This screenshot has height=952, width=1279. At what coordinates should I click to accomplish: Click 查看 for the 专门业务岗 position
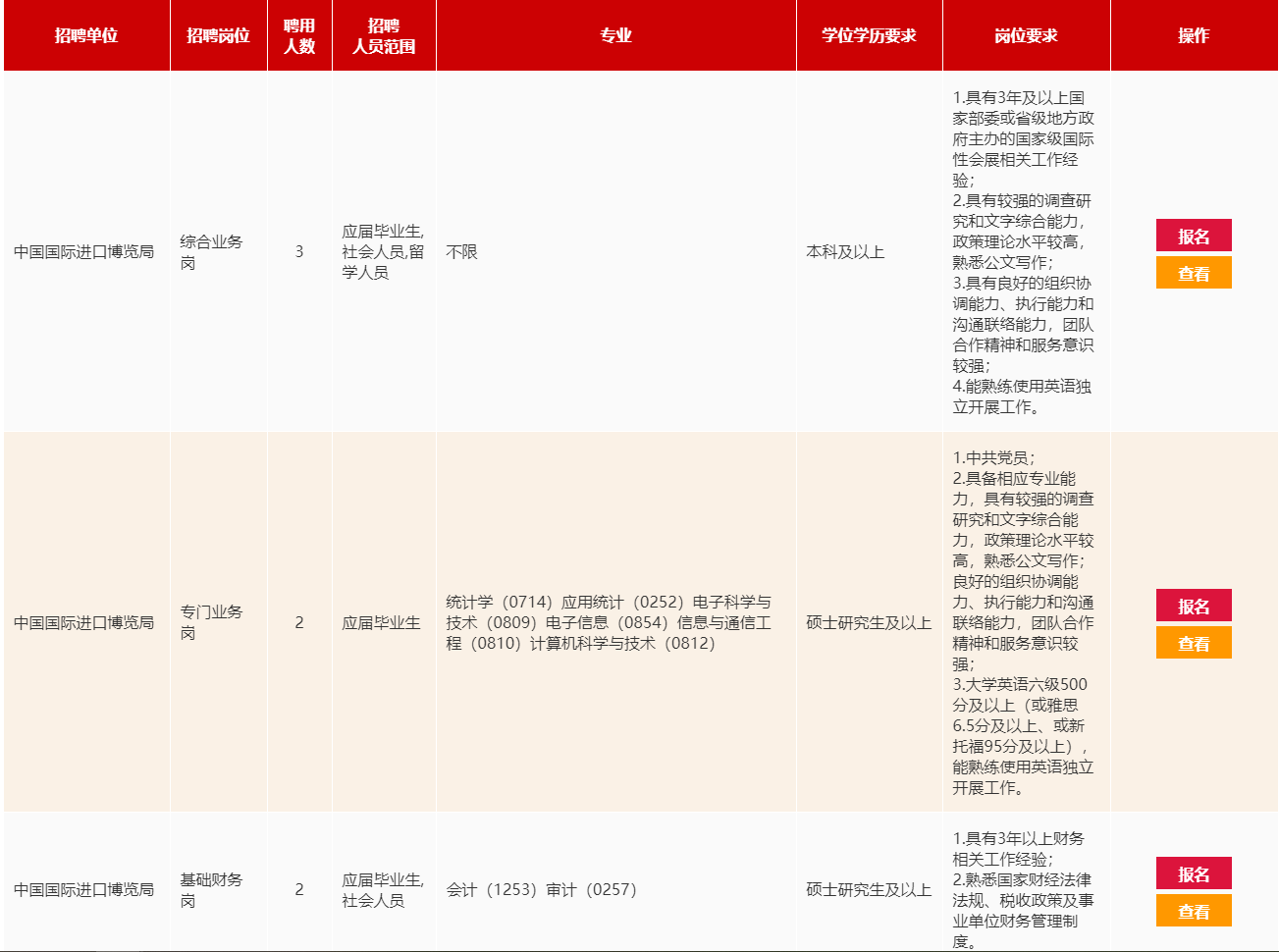click(1194, 643)
